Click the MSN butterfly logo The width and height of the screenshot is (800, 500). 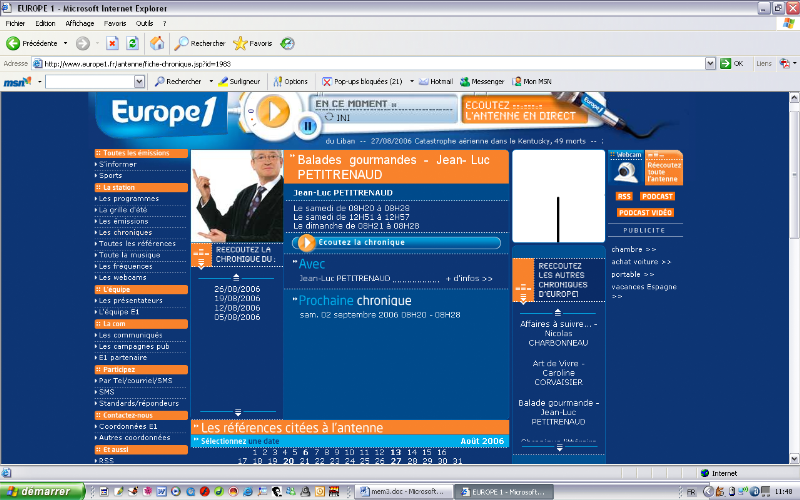pyautogui.click(x=17, y=82)
